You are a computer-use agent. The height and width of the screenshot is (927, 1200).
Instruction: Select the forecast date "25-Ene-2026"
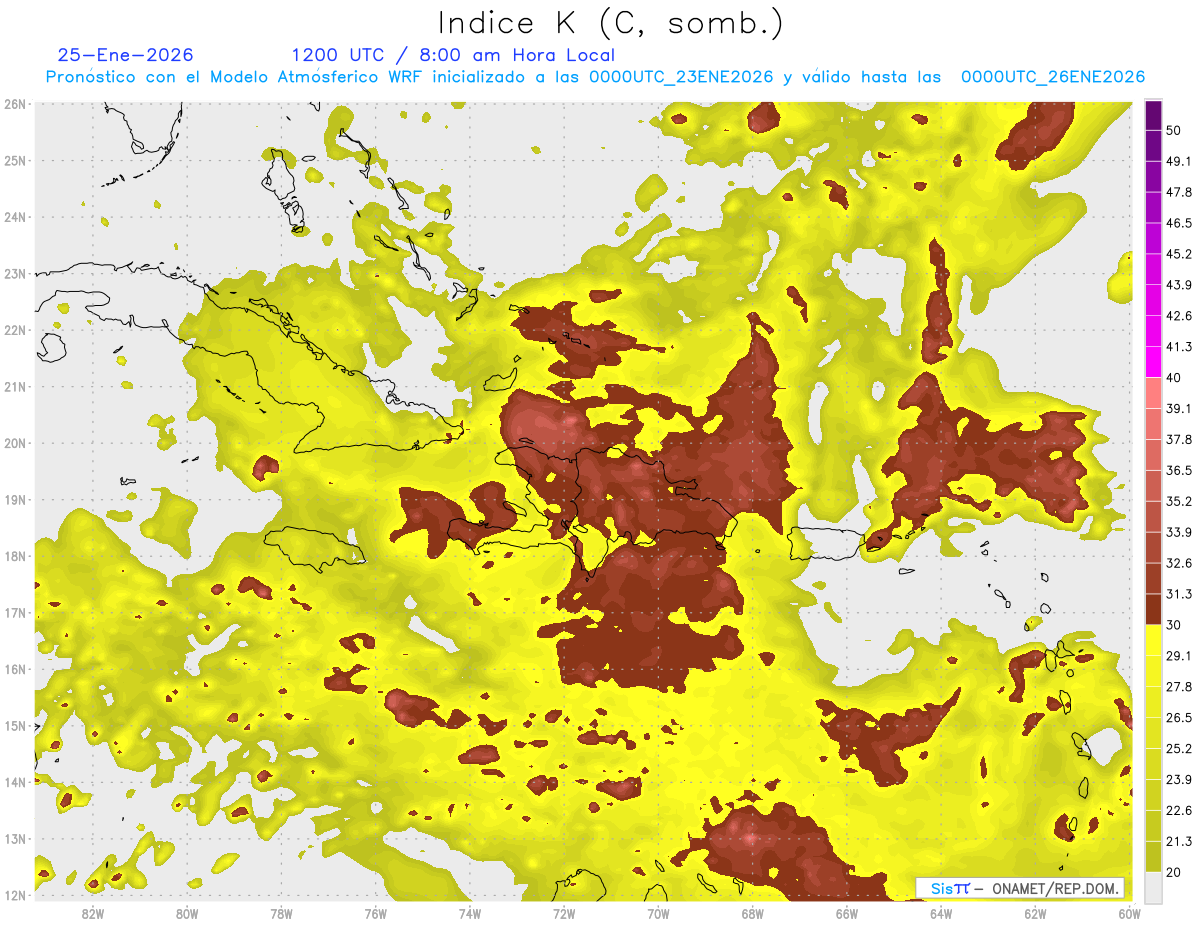pos(125,55)
